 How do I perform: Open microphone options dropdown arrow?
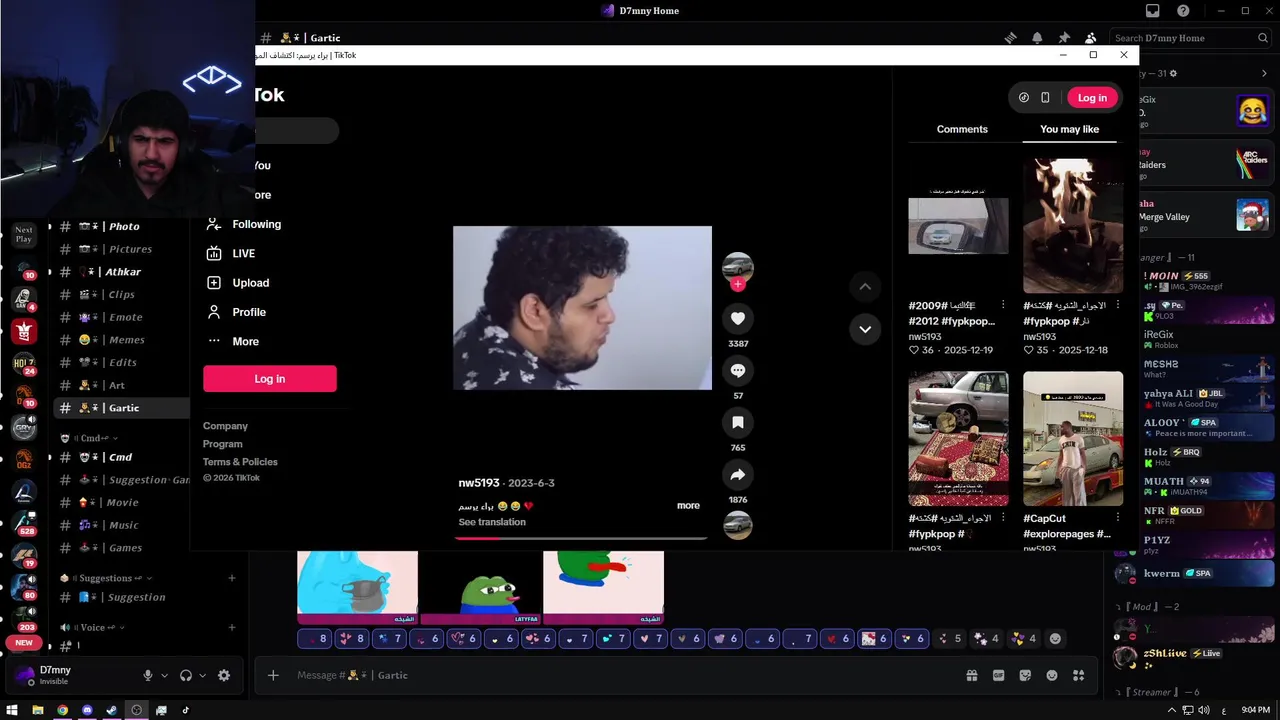164,675
